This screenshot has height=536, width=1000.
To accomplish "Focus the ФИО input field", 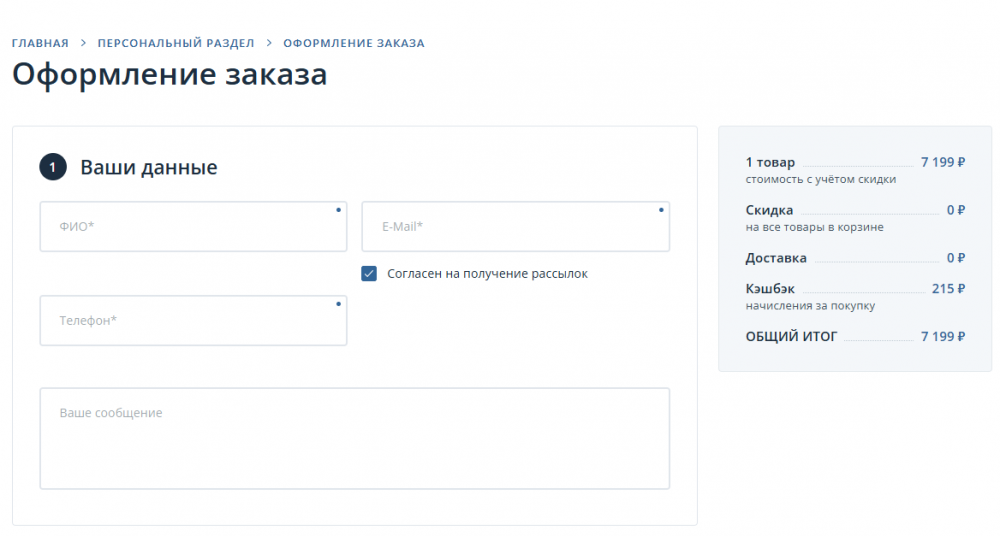I will click(193, 227).
